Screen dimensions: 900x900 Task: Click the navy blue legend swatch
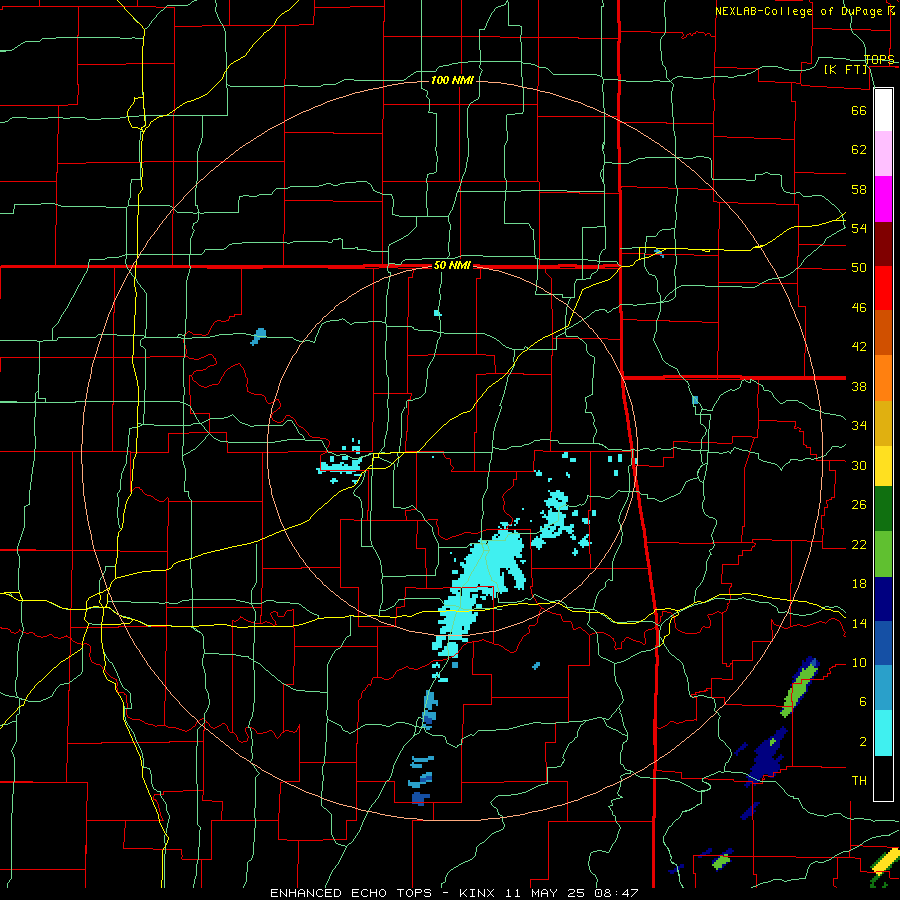coord(883,599)
